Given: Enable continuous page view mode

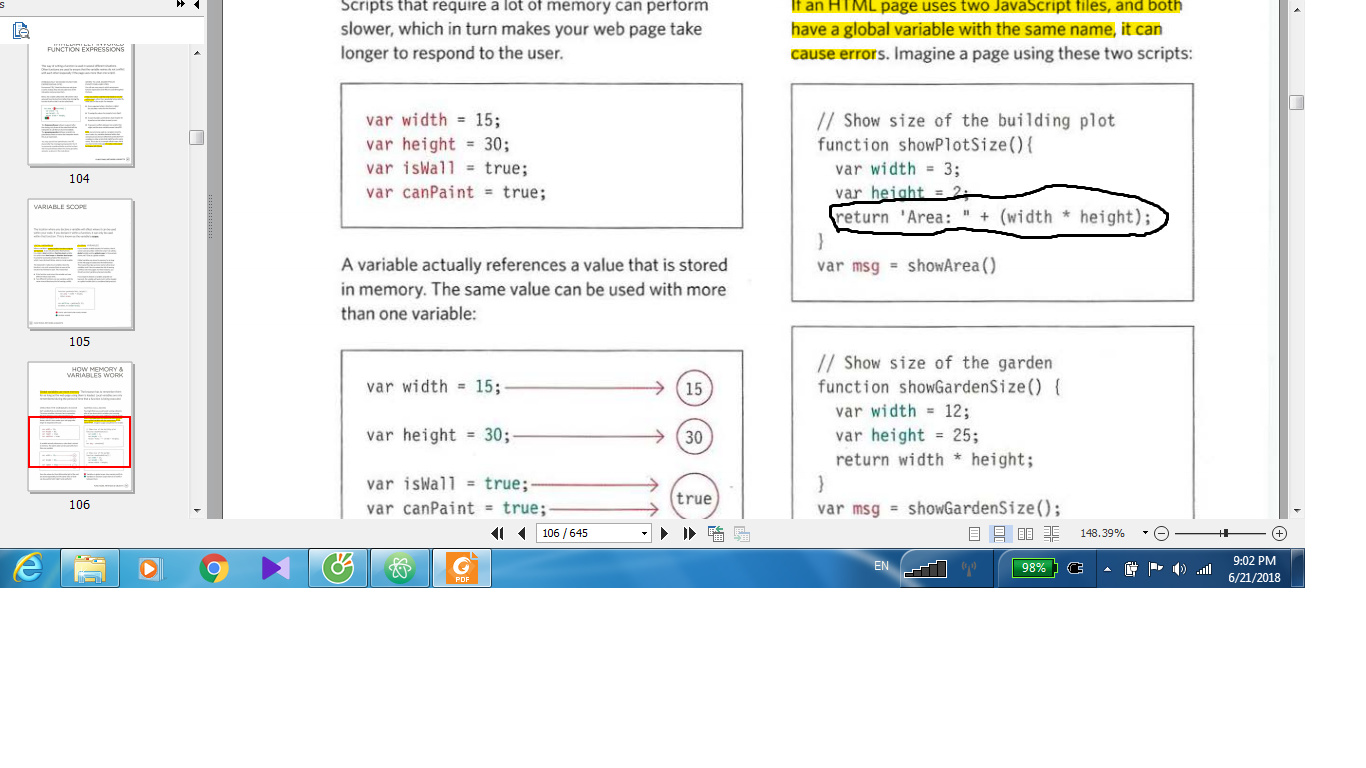Looking at the screenshot, I should click(x=999, y=534).
